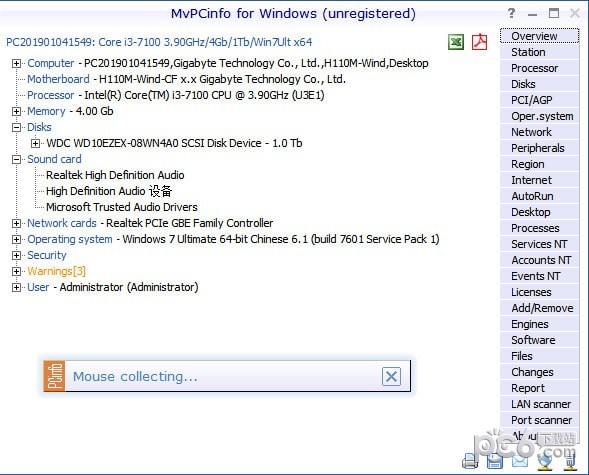The image size is (589, 475).
Task: Open the Accounts NT section
Action: click(539, 260)
